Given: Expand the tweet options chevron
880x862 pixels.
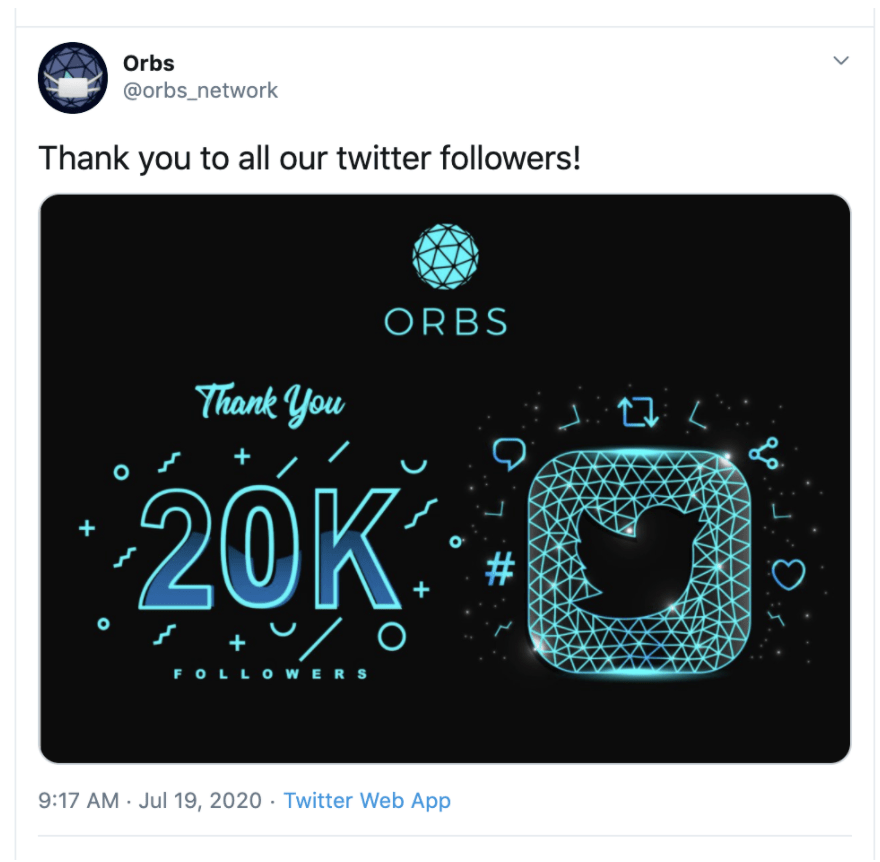Looking at the screenshot, I should click(x=841, y=60).
